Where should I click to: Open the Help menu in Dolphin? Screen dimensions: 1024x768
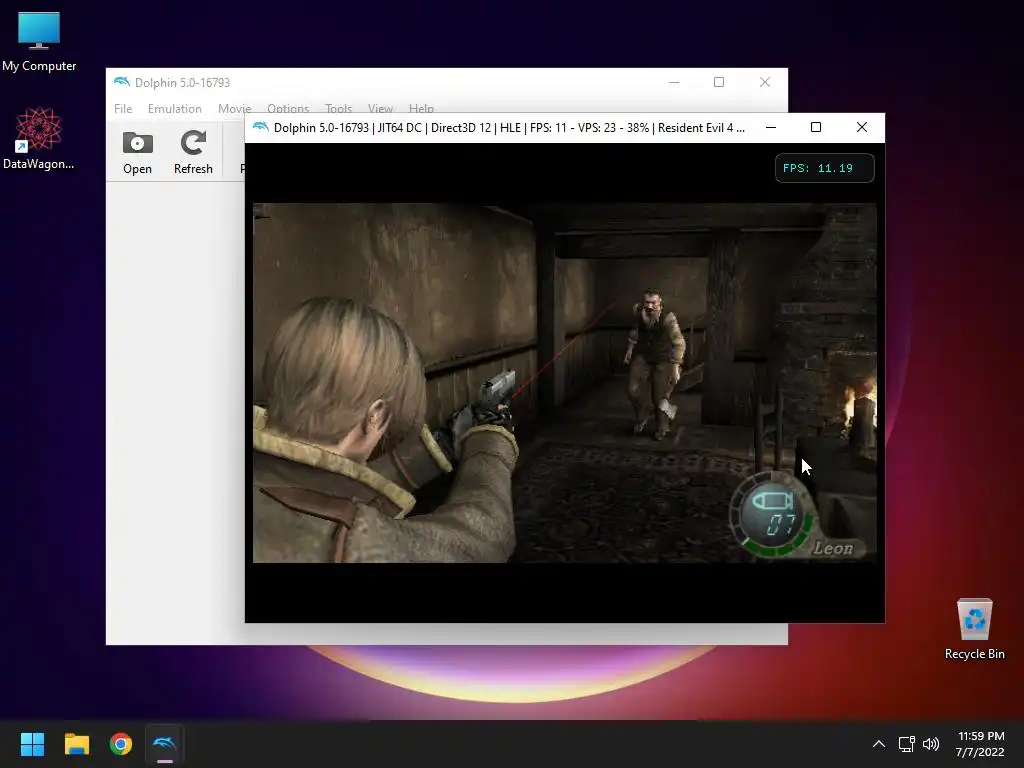click(421, 108)
